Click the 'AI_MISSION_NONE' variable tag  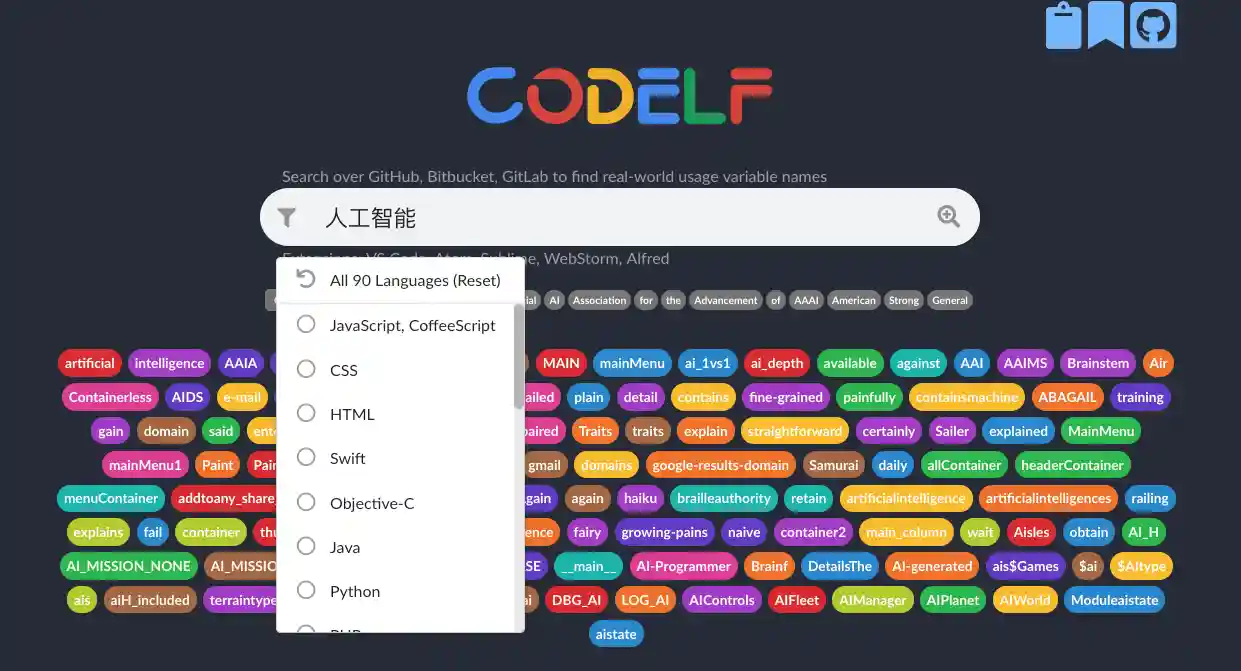tap(128, 566)
